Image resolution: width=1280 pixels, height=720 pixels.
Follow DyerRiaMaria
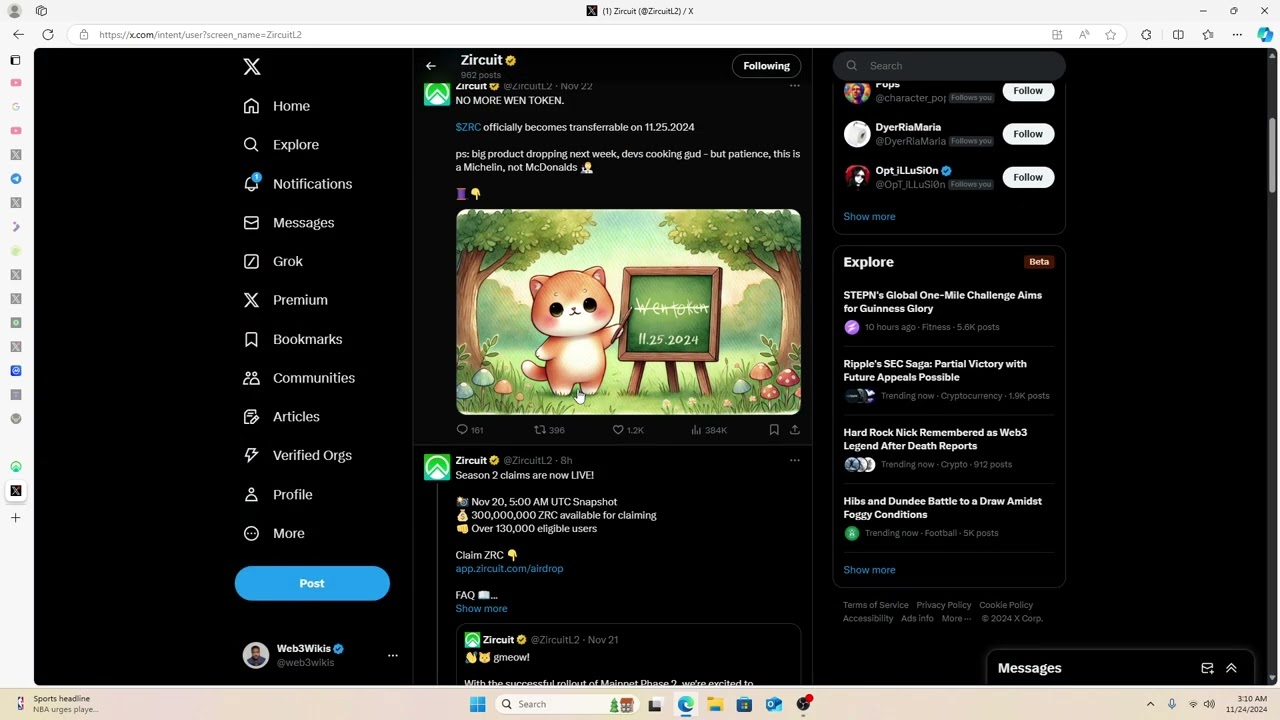(1028, 134)
